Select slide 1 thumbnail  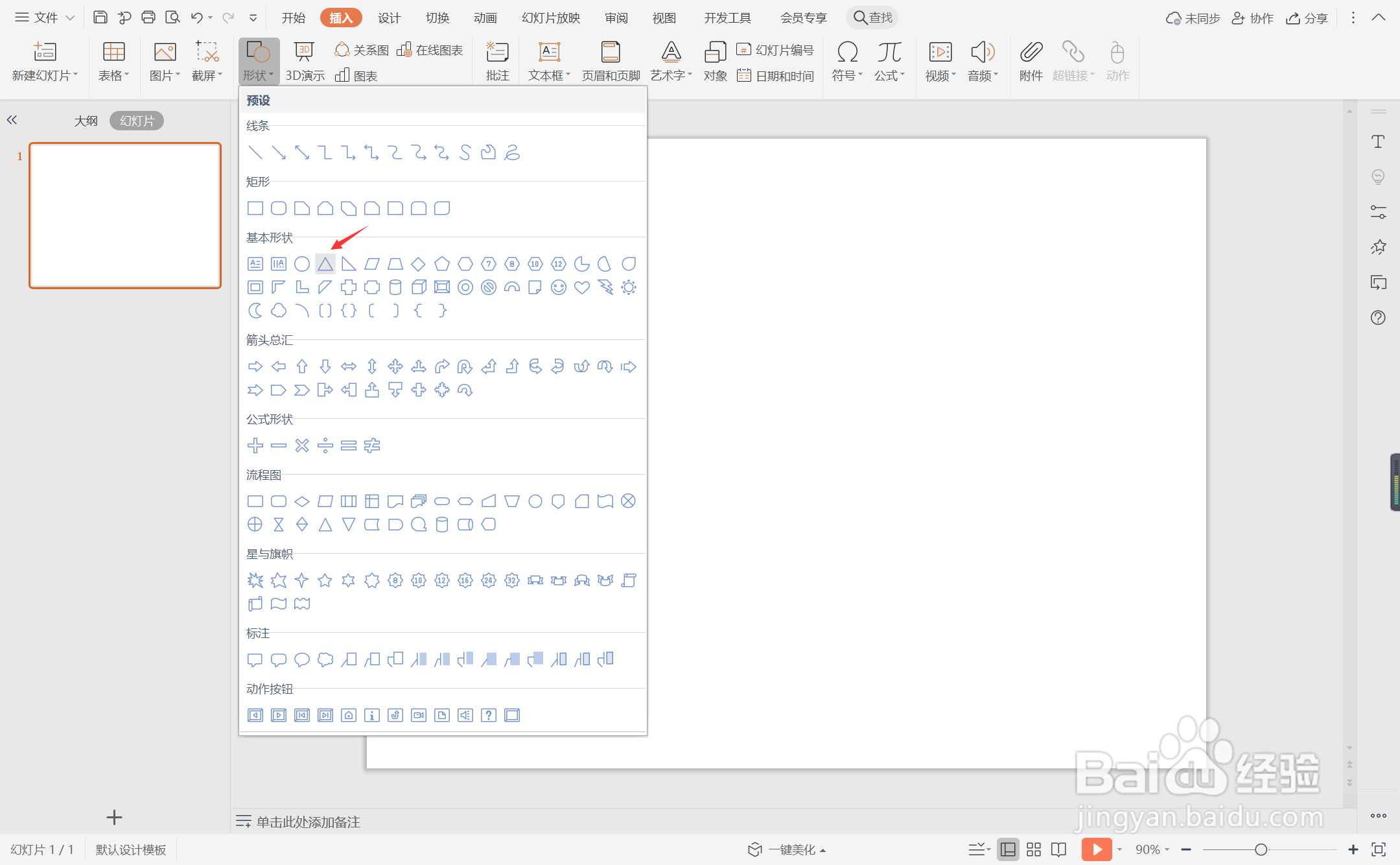125,215
